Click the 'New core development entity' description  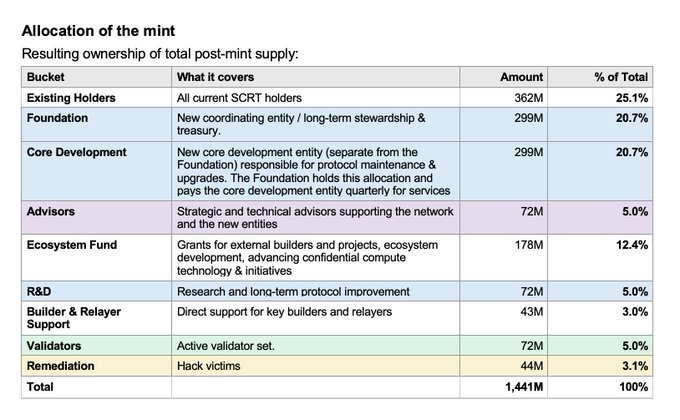(314, 171)
